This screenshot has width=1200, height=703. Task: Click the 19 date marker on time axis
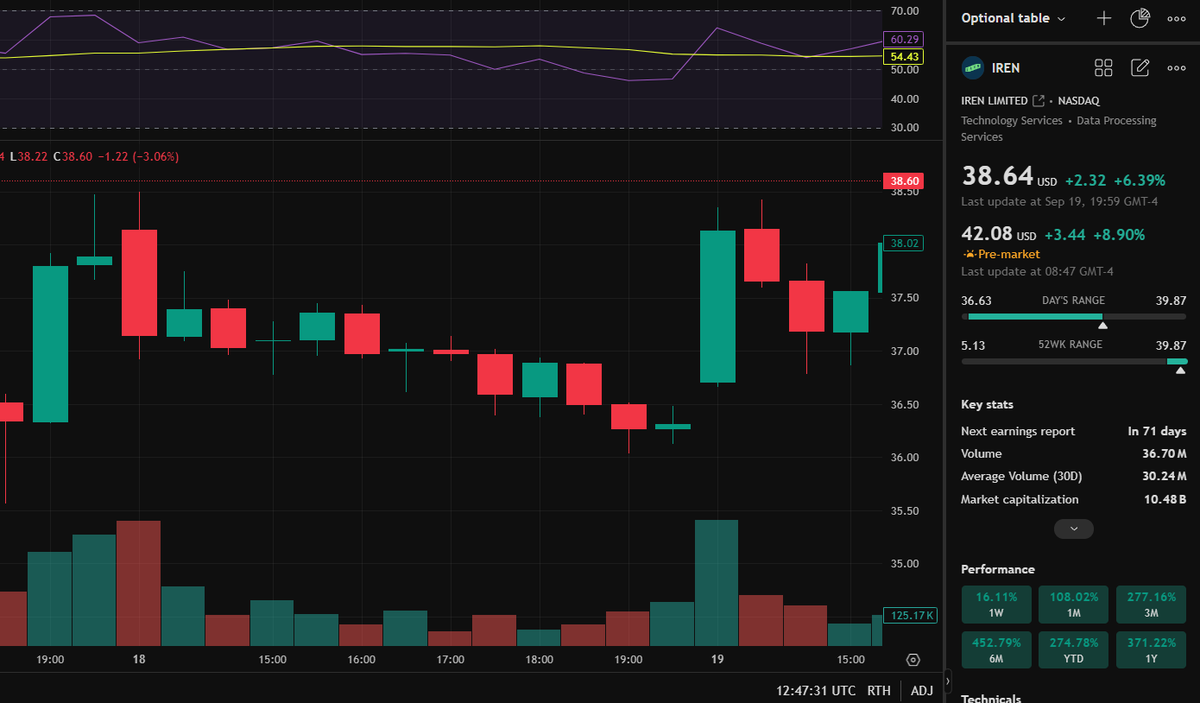tap(717, 660)
